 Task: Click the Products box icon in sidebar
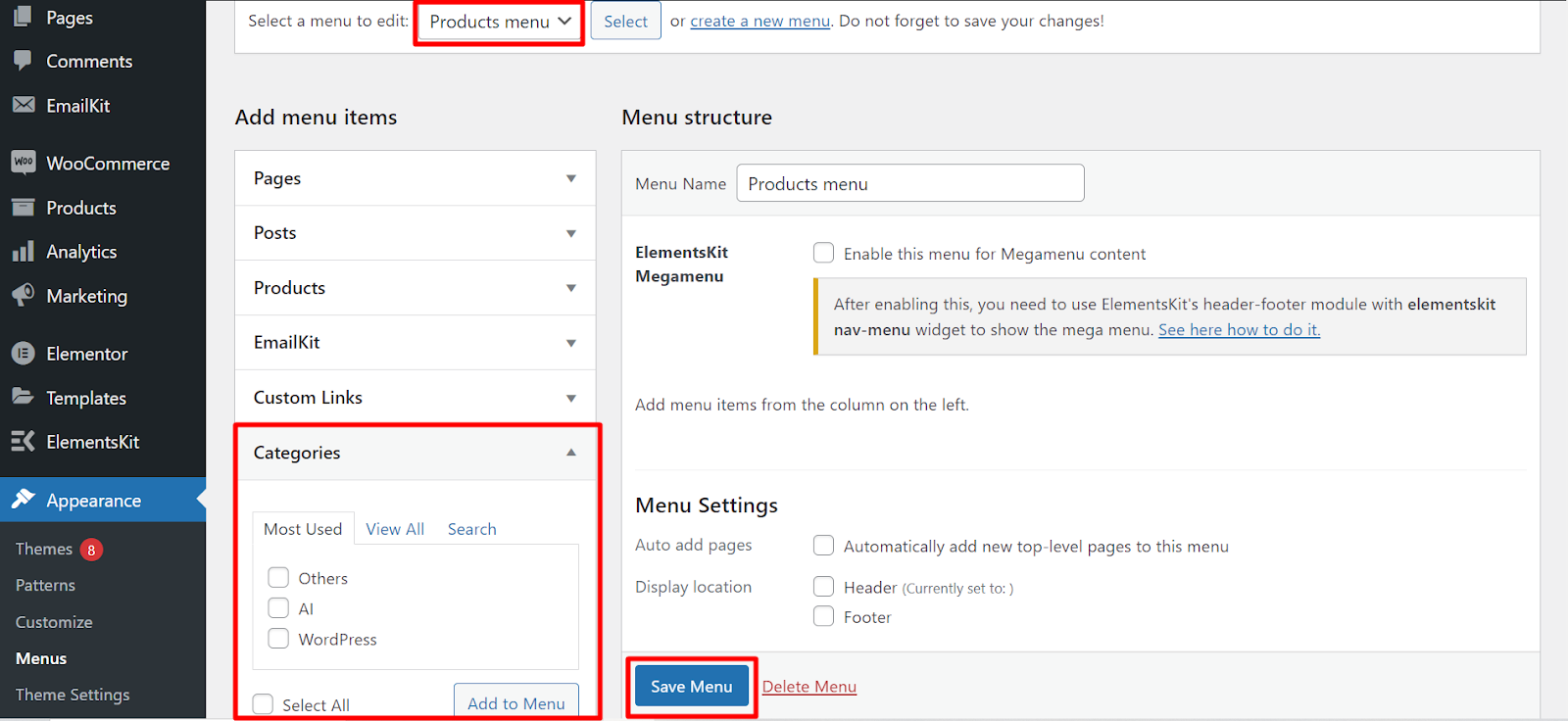pyautogui.click(x=24, y=207)
